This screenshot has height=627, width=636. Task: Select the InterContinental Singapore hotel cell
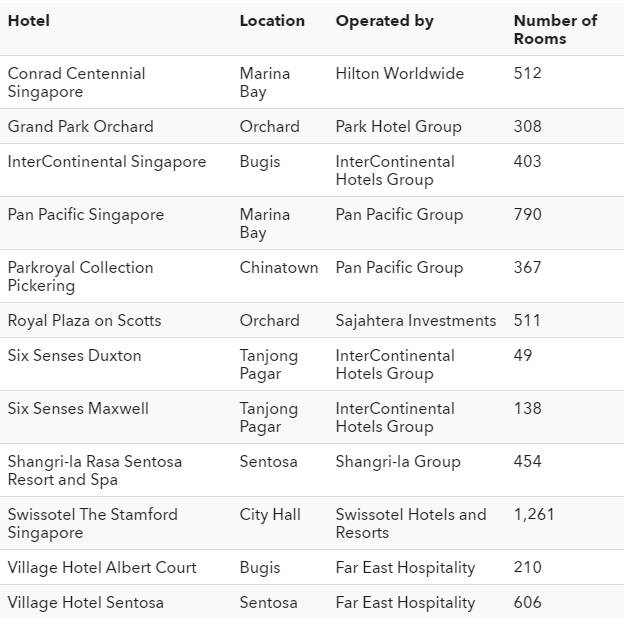click(107, 161)
